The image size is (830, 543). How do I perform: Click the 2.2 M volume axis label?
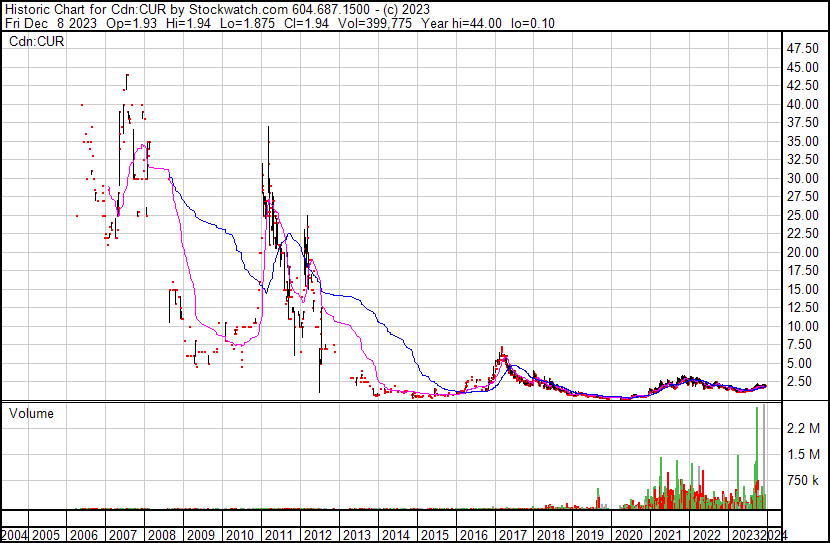802,428
